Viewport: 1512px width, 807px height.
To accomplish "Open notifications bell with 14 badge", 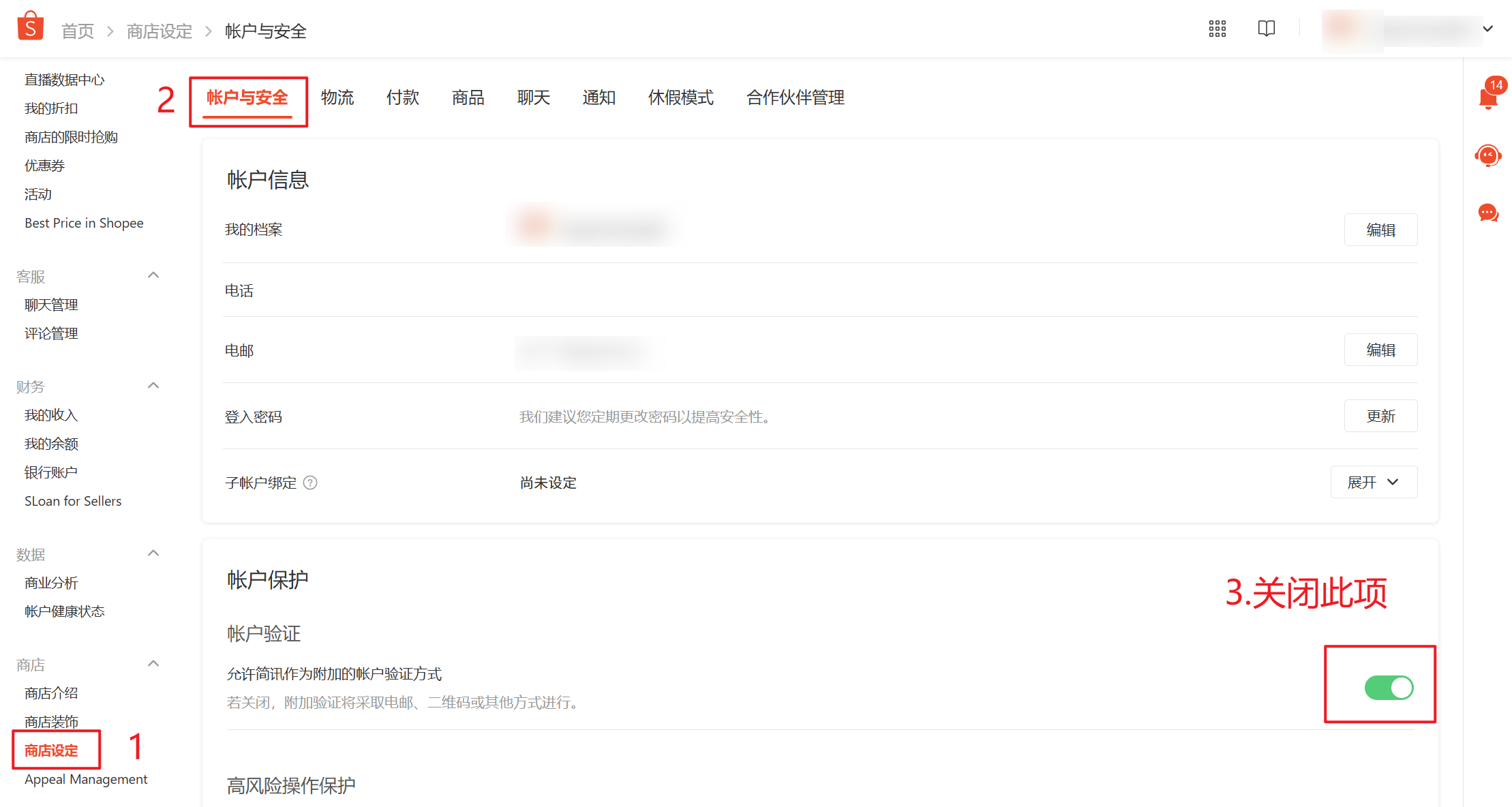I will 1488,99.
